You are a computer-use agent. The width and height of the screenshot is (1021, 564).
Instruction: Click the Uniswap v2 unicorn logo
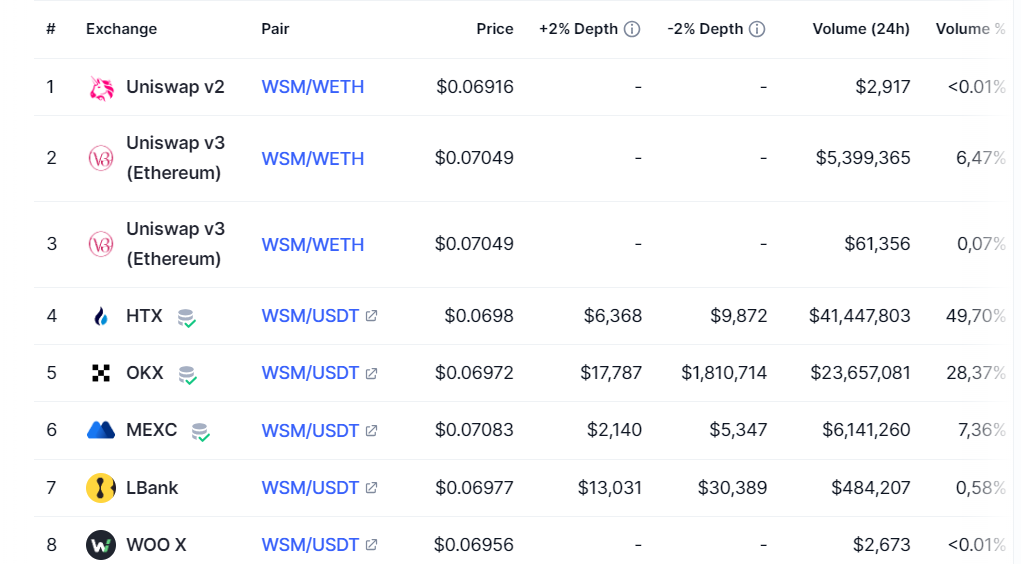[101, 88]
